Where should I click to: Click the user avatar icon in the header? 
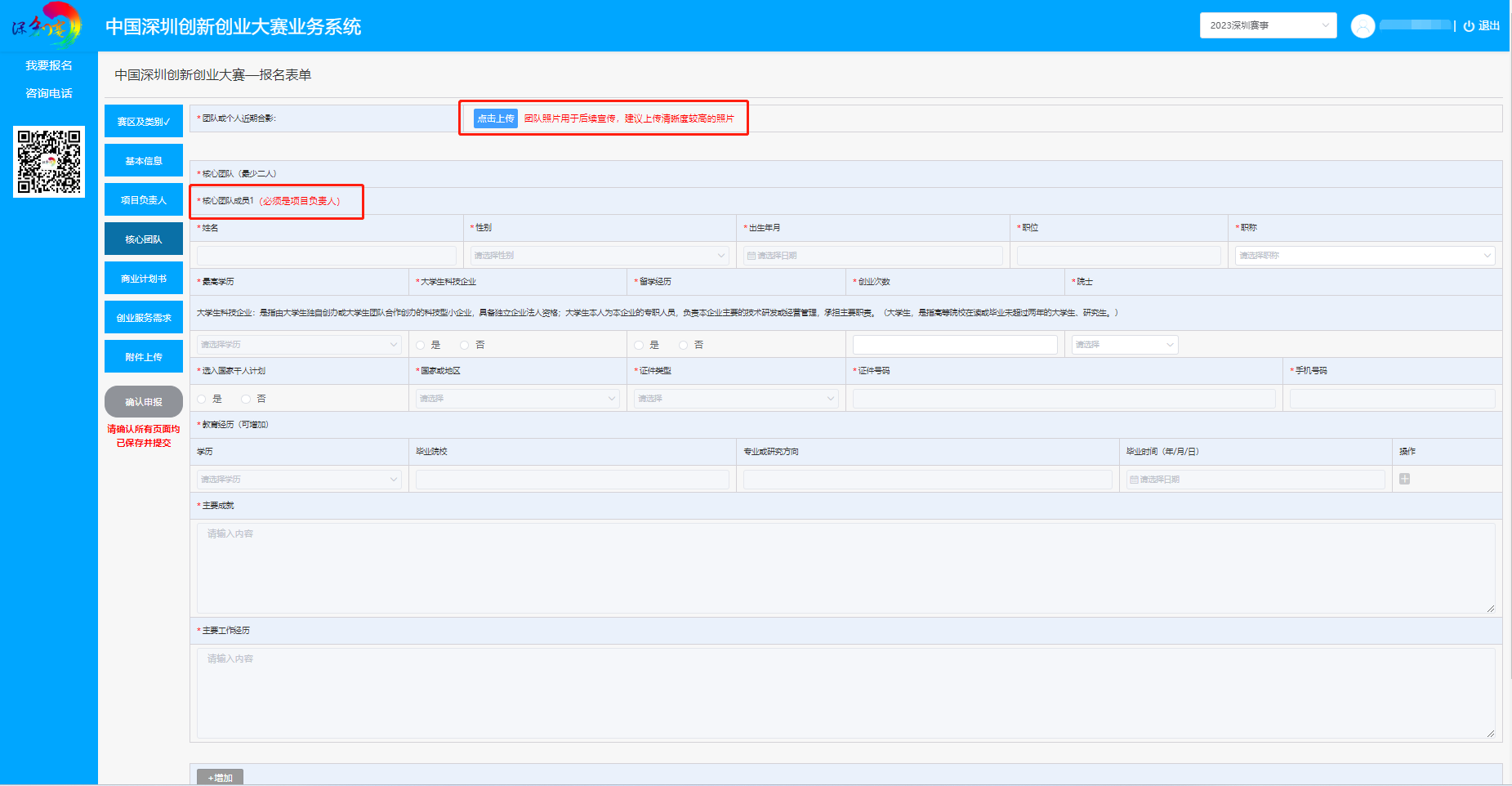tap(1363, 26)
